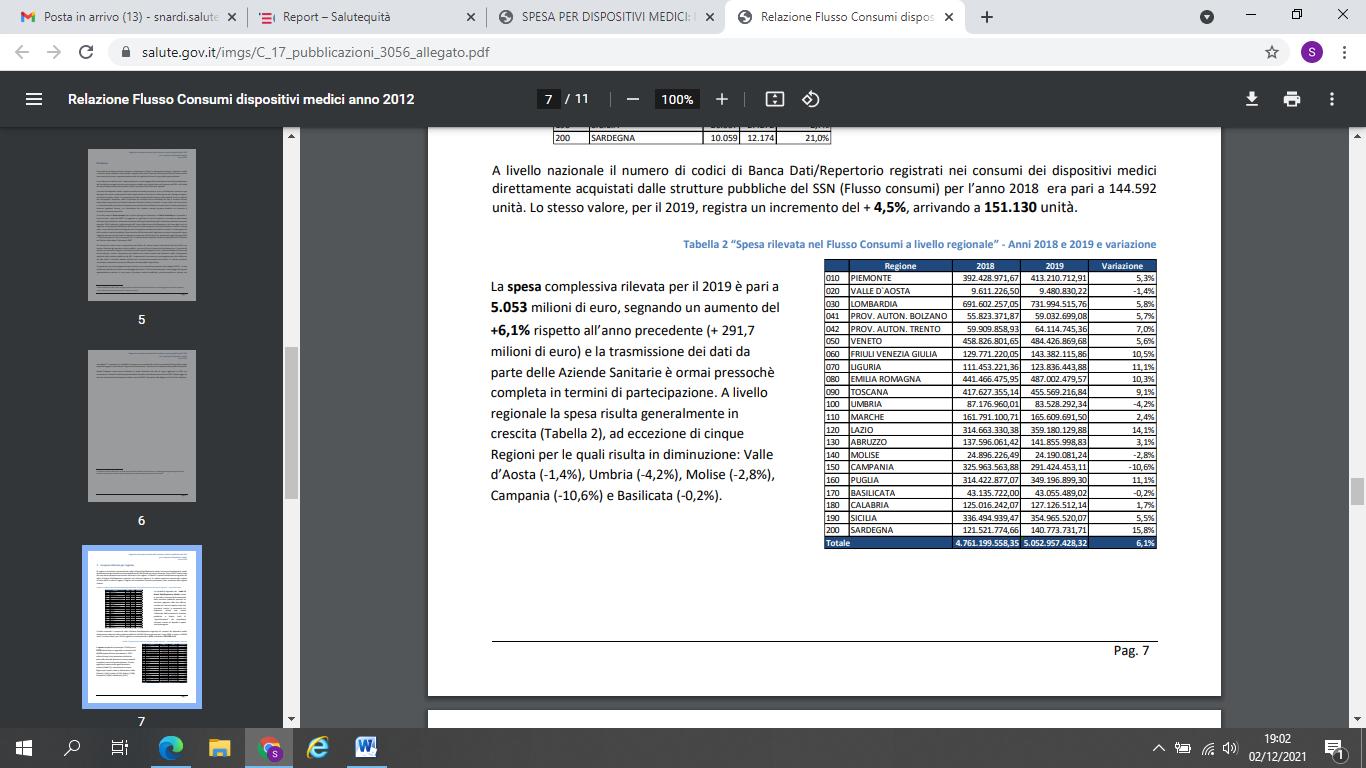The height and width of the screenshot is (768, 1366).
Task: Click the 2018 column header
Action: [985, 266]
